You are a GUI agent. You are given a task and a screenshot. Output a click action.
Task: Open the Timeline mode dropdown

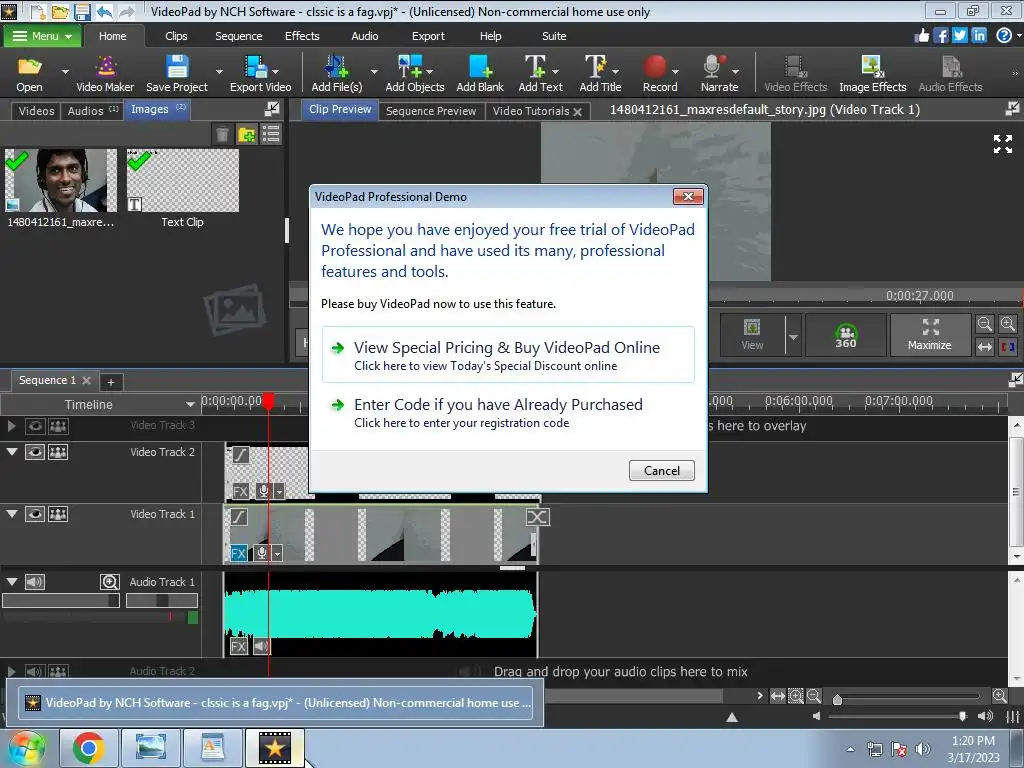point(190,405)
